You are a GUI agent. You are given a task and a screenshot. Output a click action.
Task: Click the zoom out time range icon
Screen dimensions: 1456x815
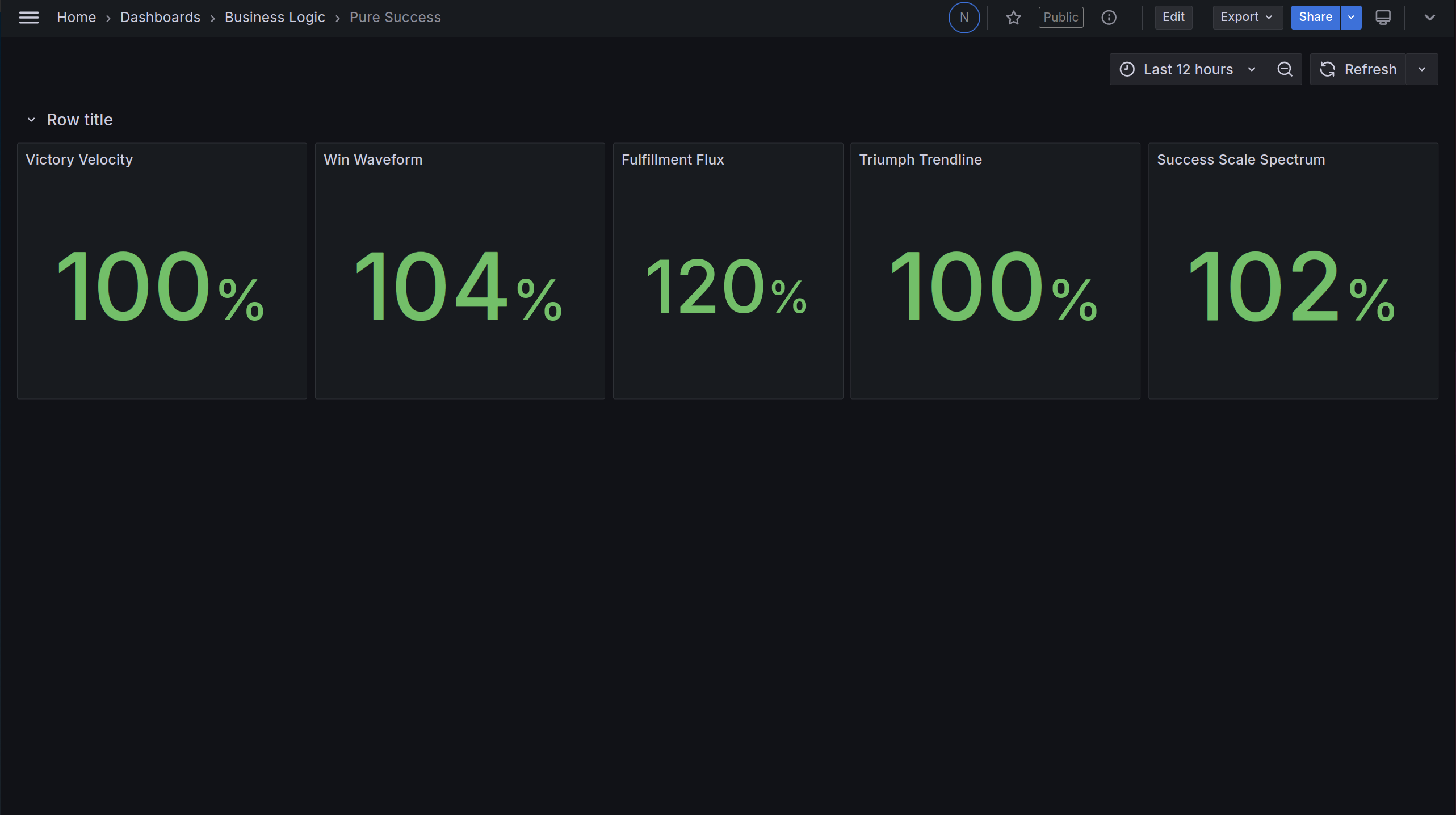pyautogui.click(x=1285, y=69)
